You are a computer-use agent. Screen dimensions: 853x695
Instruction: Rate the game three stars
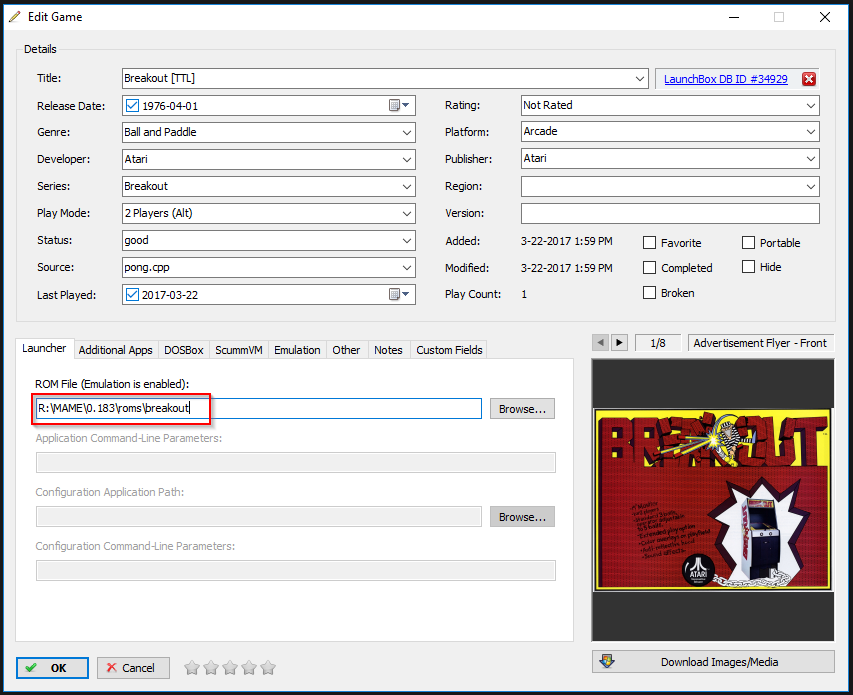[x=230, y=667]
